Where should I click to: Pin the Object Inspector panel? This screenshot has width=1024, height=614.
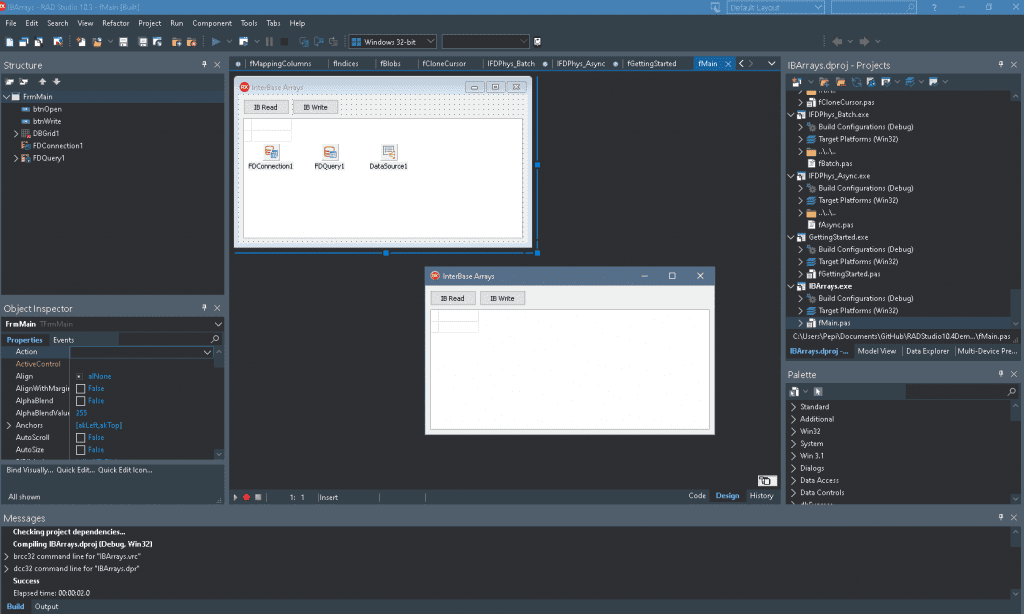tap(204, 308)
